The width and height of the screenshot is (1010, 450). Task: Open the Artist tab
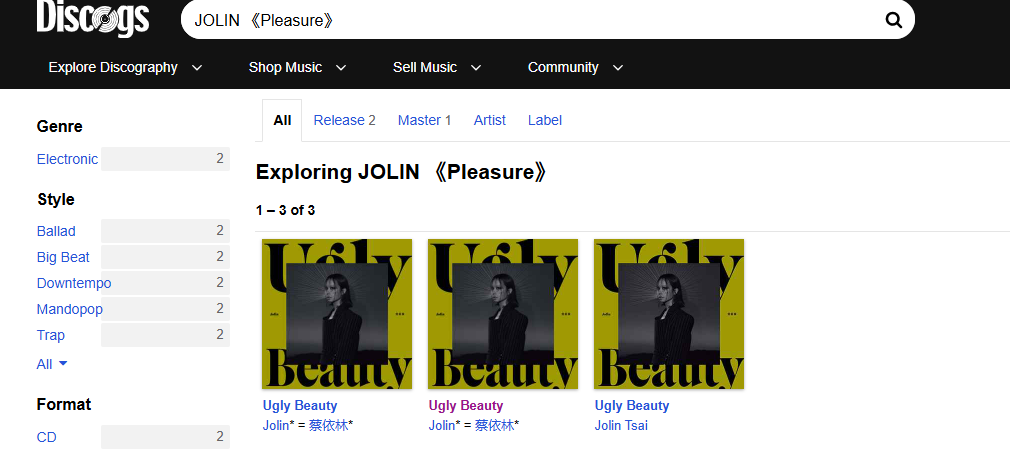coord(490,120)
